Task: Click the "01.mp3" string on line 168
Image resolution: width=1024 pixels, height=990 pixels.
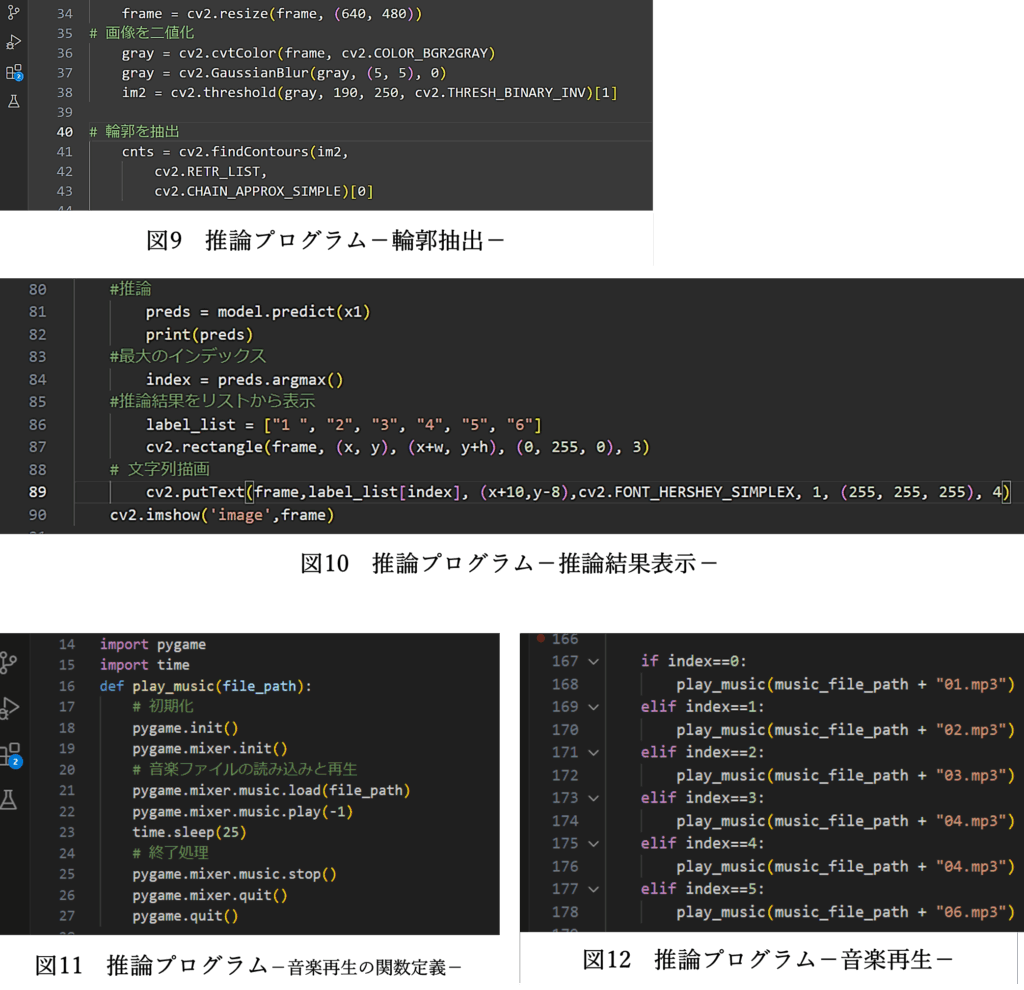Action: tap(972, 684)
